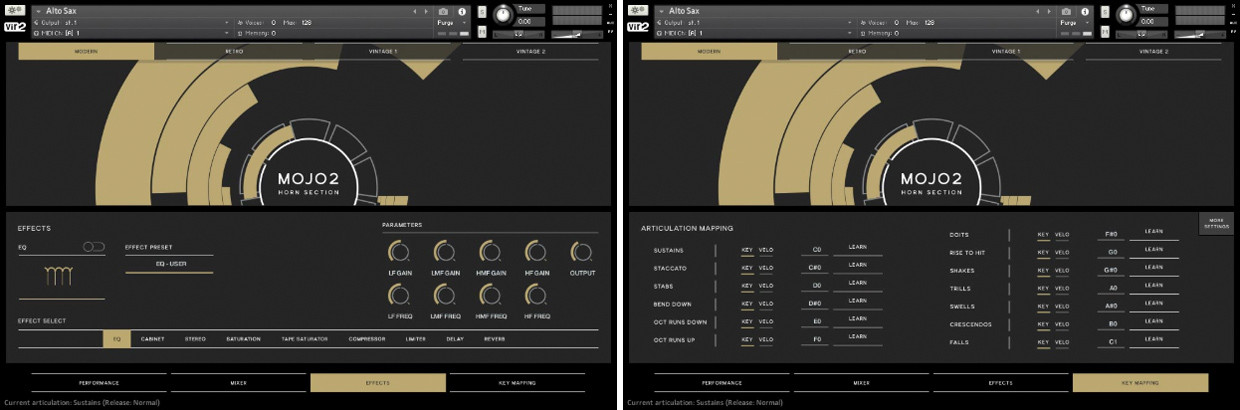Mute the instrument with M in Effects-page panel
Image resolution: width=1240 pixels, height=410 pixels.
coord(482,32)
